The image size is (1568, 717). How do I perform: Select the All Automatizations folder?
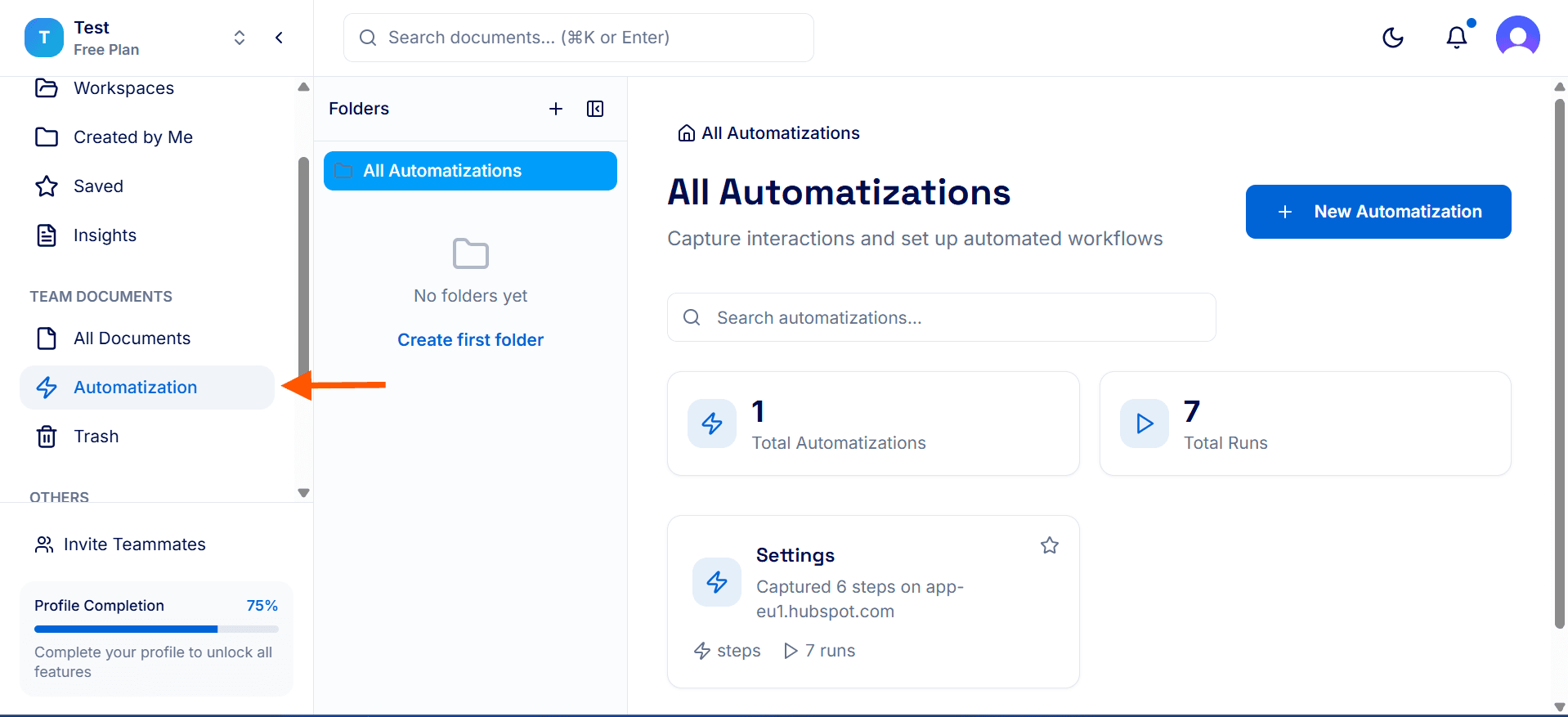pos(470,171)
